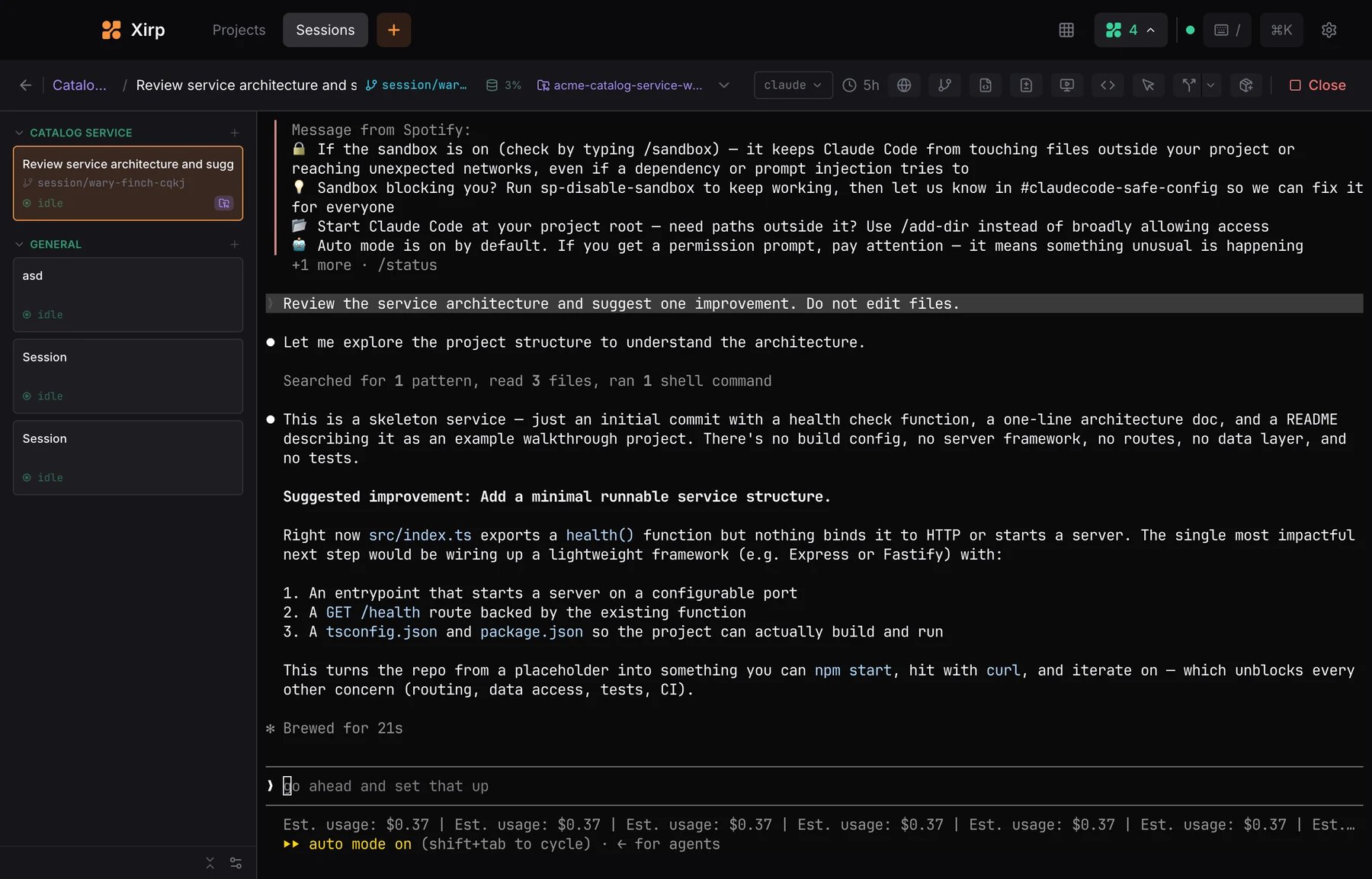Open settings via the gear icon

click(1329, 30)
